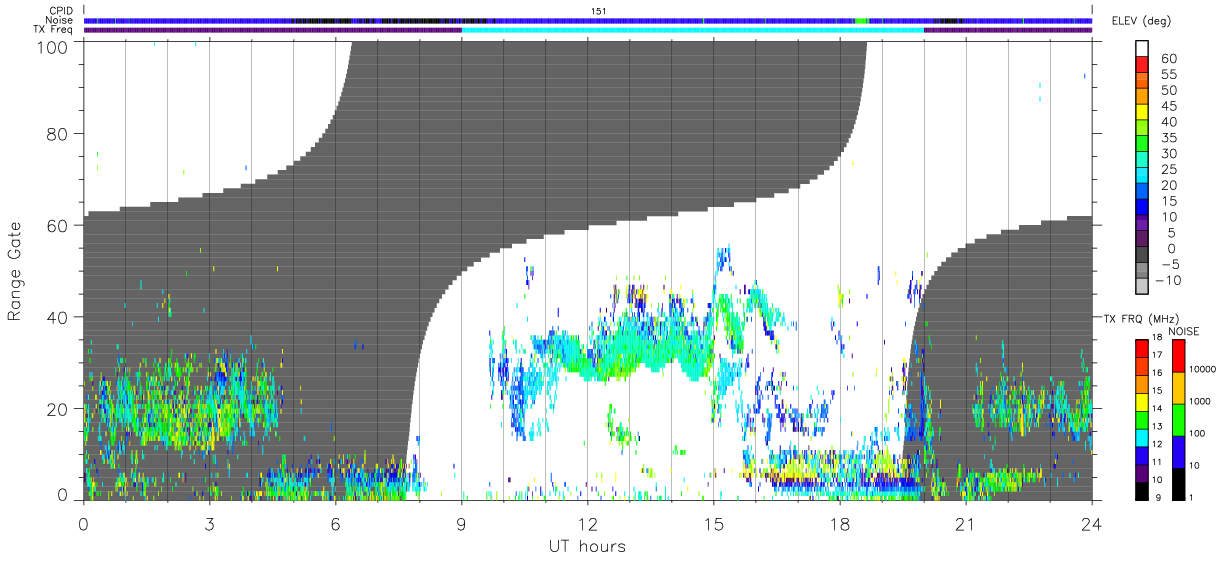Click y-axis tick label "100" of Range Gate
Screen dimensions: 1228x567
click(54, 47)
